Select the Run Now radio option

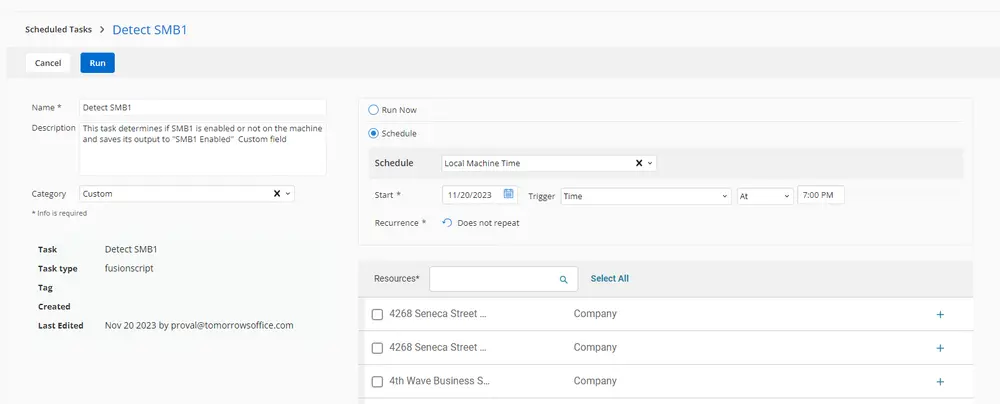(x=374, y=110)
